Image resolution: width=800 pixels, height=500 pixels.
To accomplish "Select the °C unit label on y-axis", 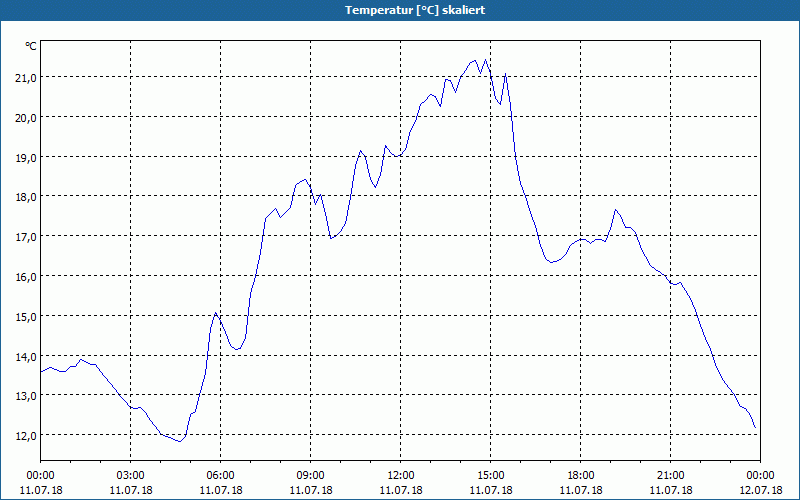I will coord(31,46).
